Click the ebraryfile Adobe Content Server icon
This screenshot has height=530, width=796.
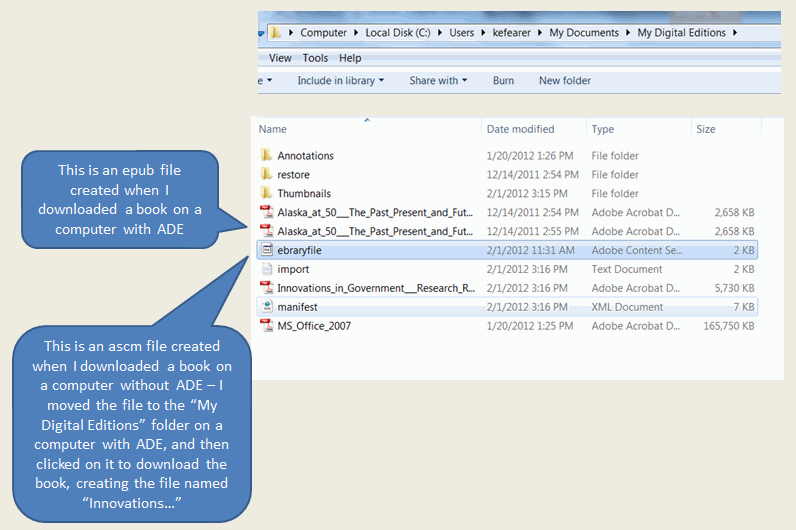[x=266, y=250]
